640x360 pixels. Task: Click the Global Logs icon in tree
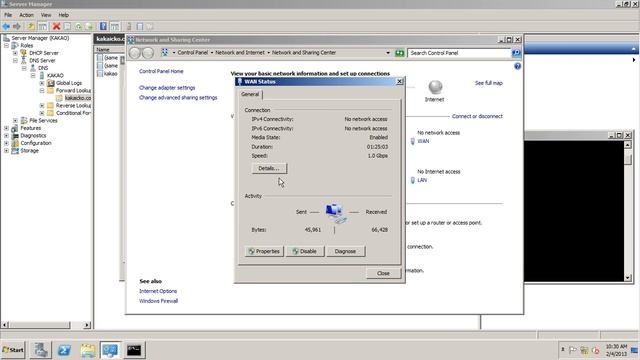coord(51,83)
